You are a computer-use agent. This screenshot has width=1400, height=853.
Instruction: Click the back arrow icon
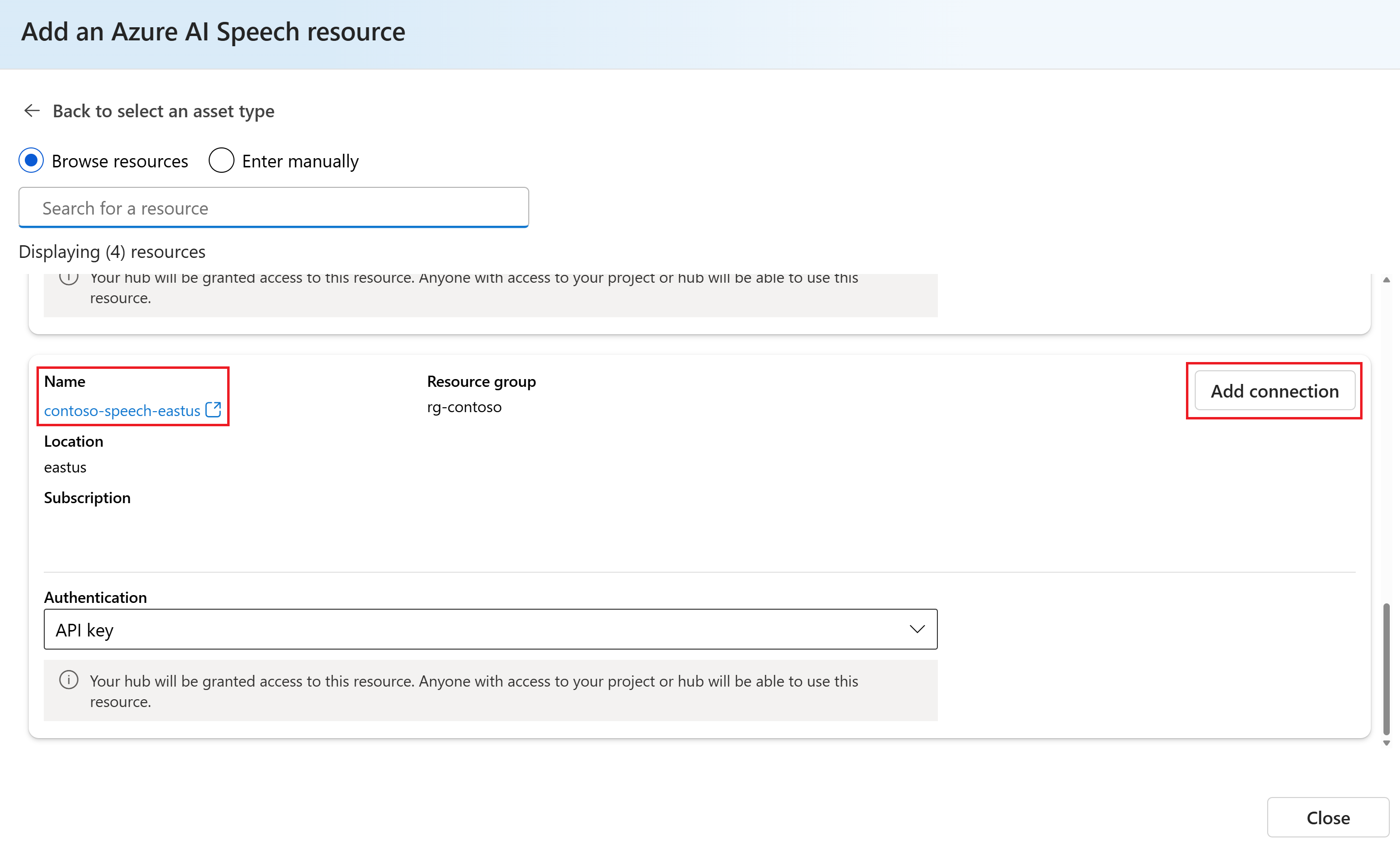pos(32,110)
